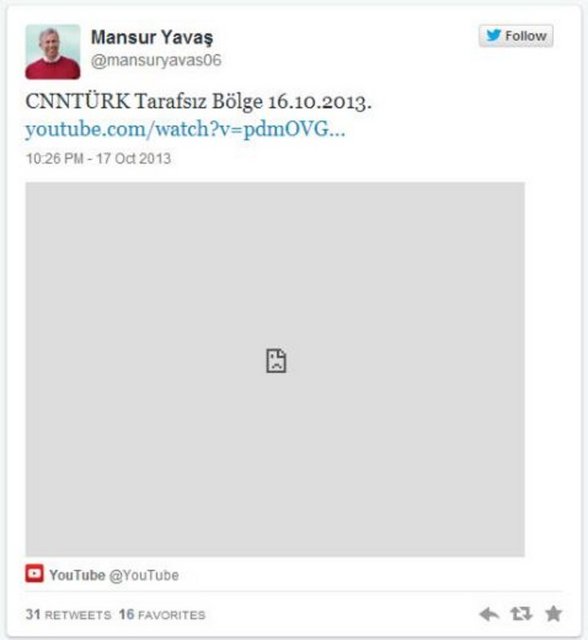Favorite the tweet with the star icon
Screen dimensions: 588x640
click(x=553, y=613)
